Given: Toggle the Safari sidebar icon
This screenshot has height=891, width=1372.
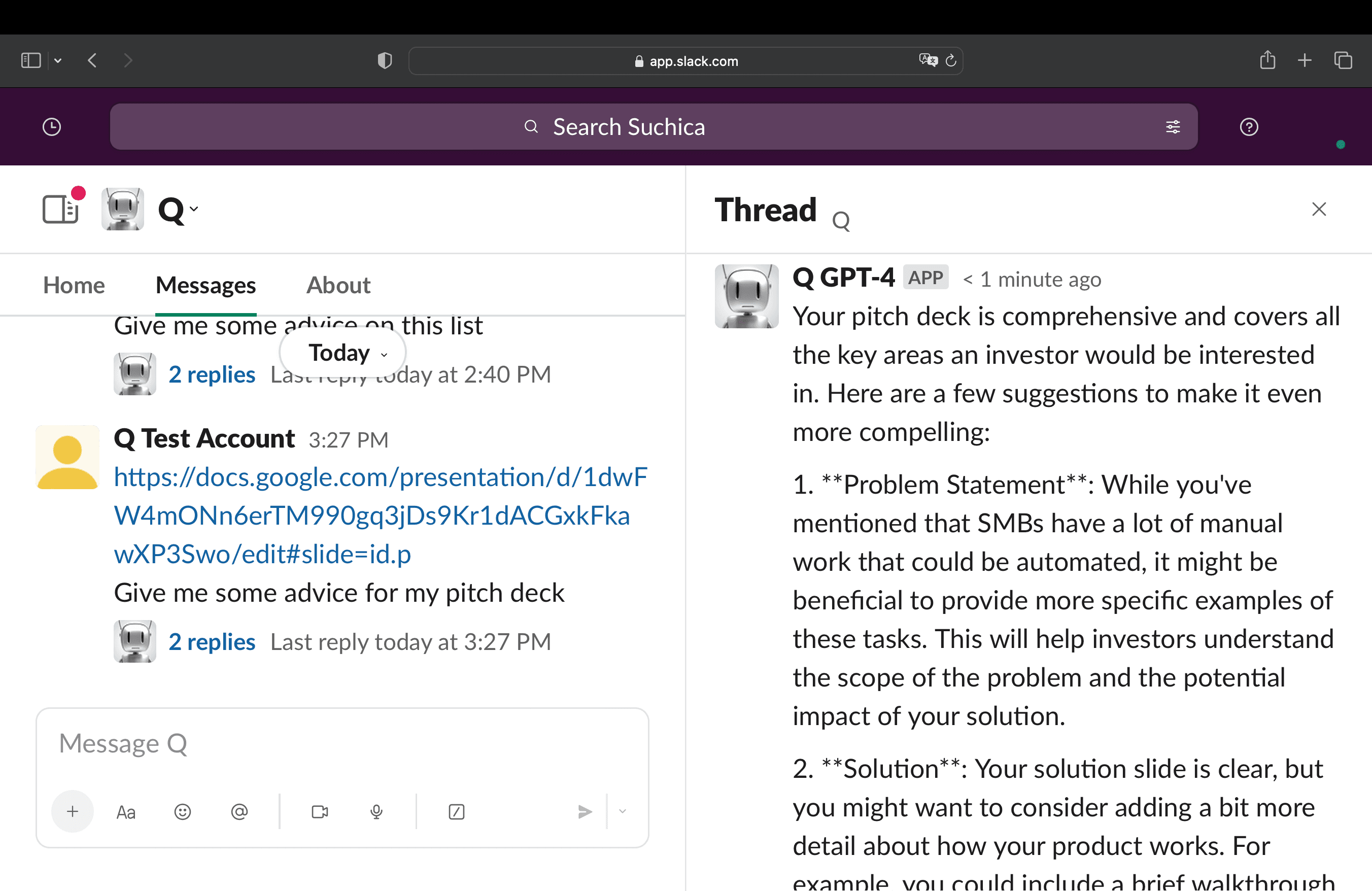Looking at the screenshot, I should pyautogui.click(x=30, y=60).
